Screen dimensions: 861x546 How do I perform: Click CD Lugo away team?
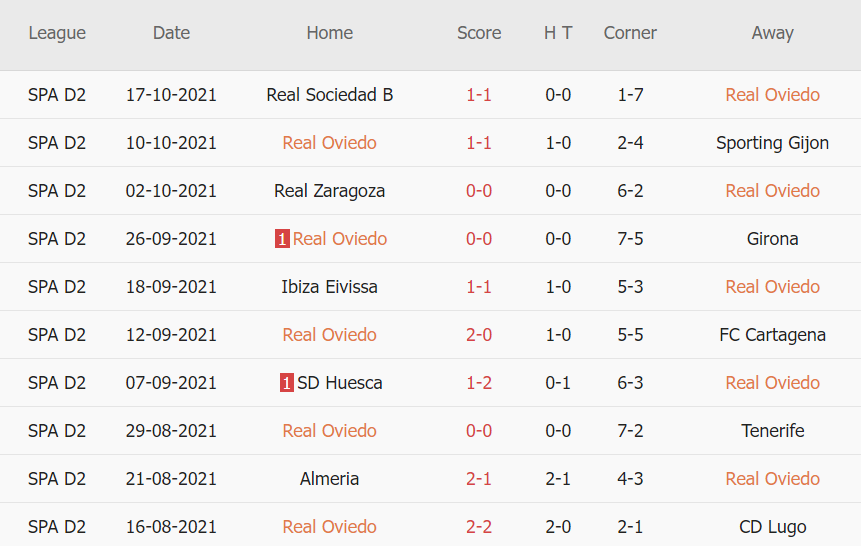(772, 527)
